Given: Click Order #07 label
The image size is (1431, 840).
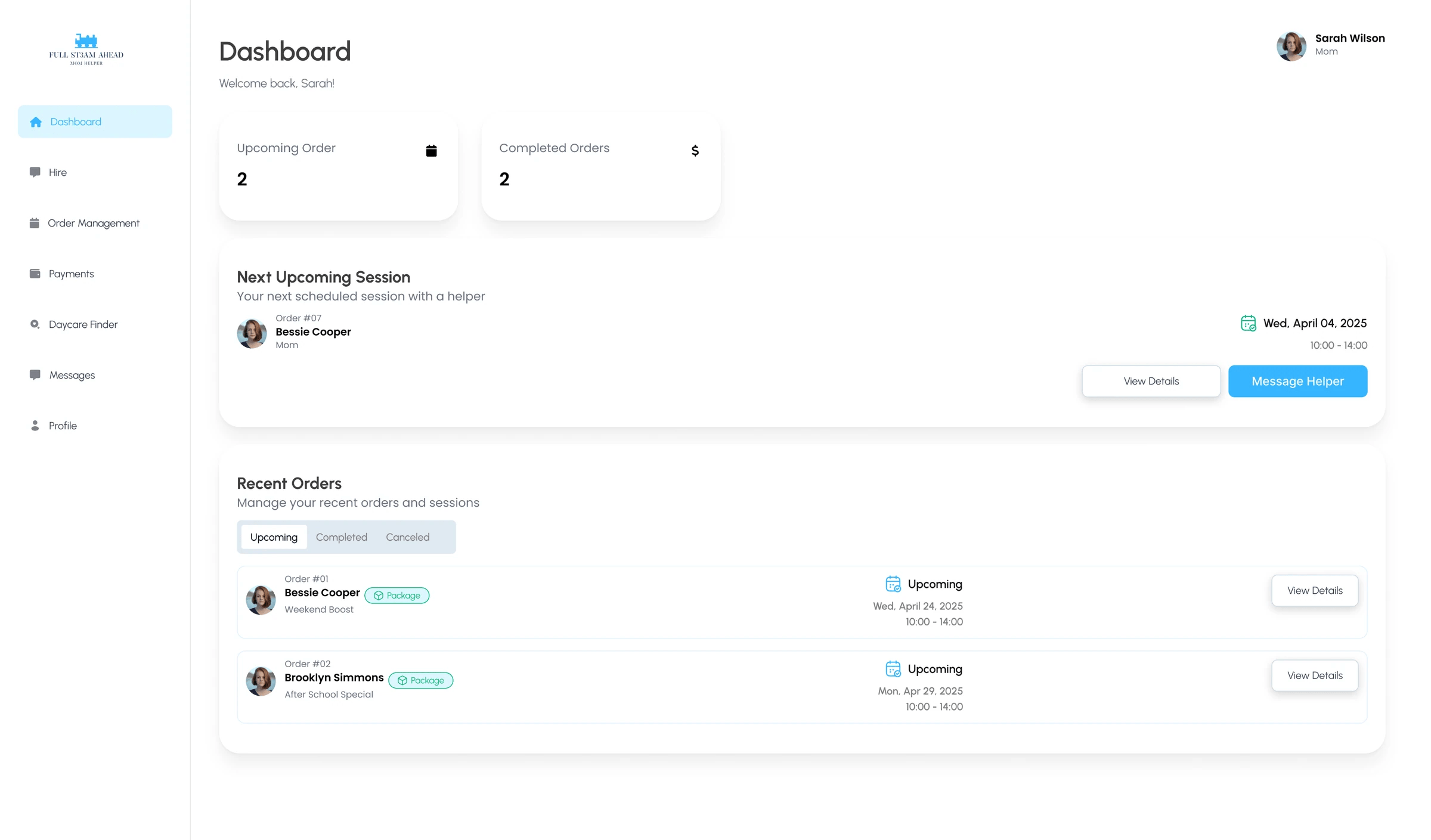Looking at the screenshot, I should click(x=298, y=318).
